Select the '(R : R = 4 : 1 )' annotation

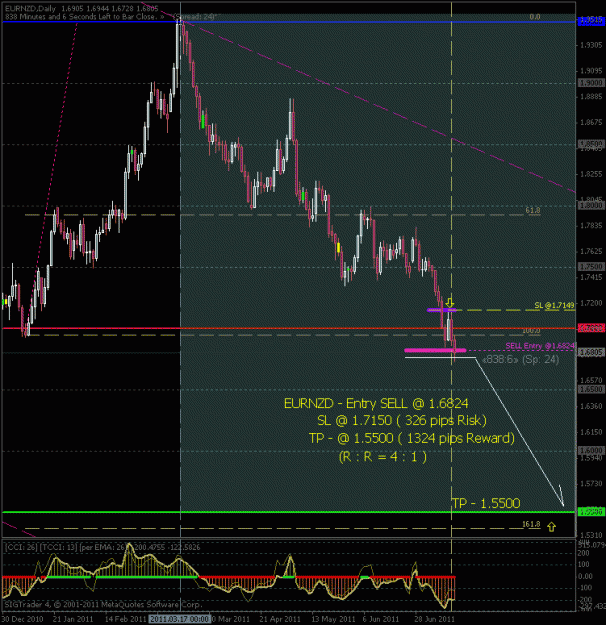383,456
